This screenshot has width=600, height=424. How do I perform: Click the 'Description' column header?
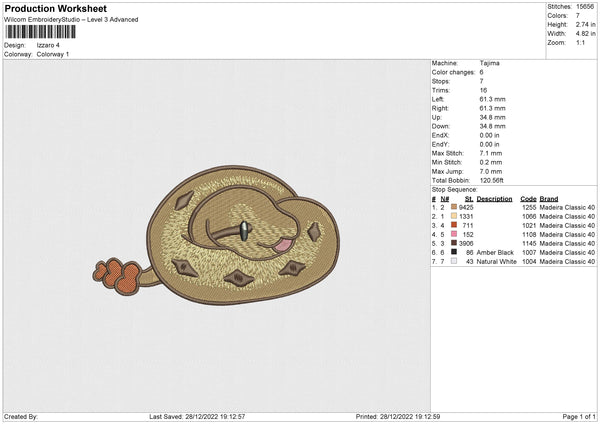pyautogui.click(x=494, y=199)
